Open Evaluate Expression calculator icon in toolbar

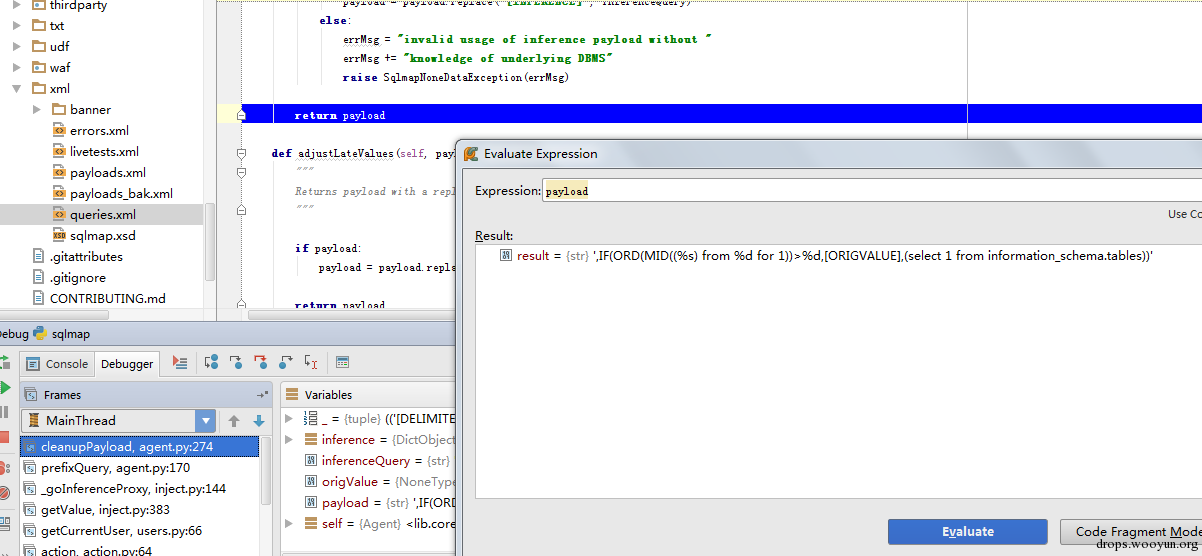[342, 363]
